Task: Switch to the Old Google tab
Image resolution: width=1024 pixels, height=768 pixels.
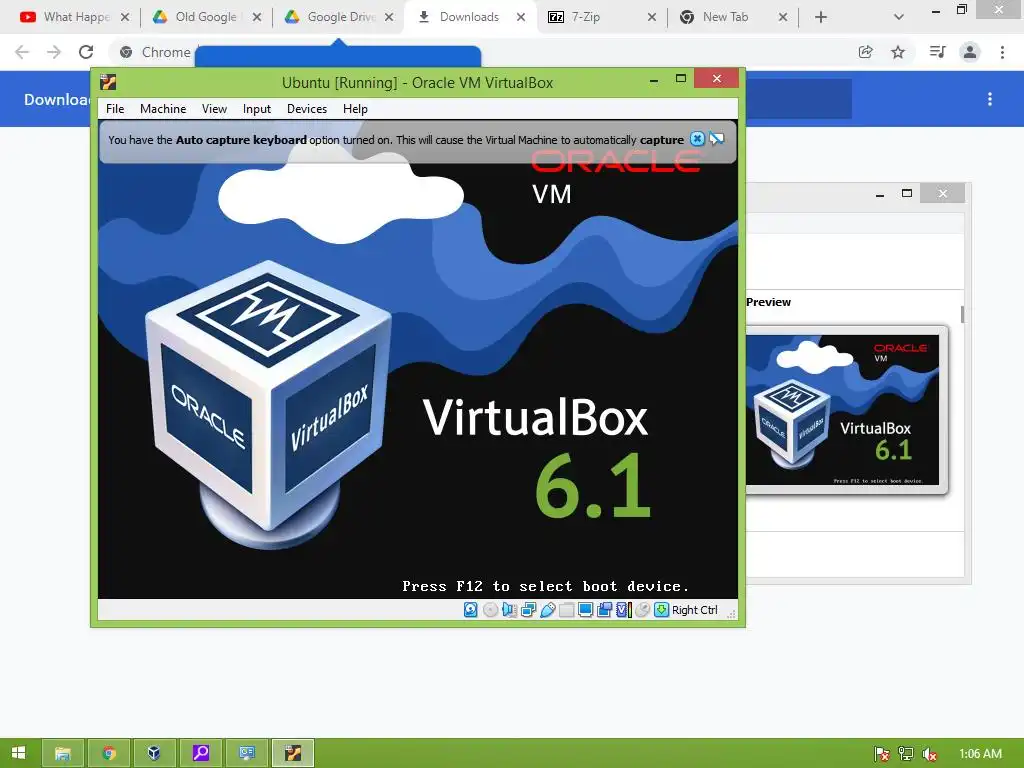Action: (x=205, y=17)
